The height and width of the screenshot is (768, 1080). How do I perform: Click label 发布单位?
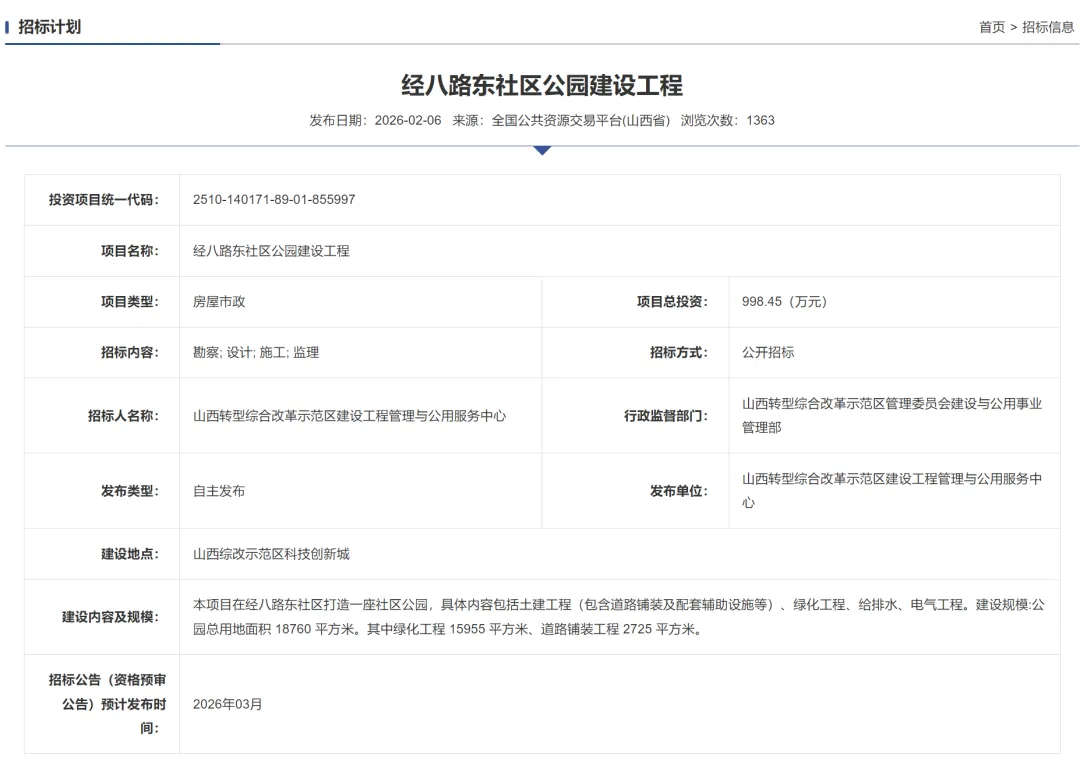[x=678, y=491]
